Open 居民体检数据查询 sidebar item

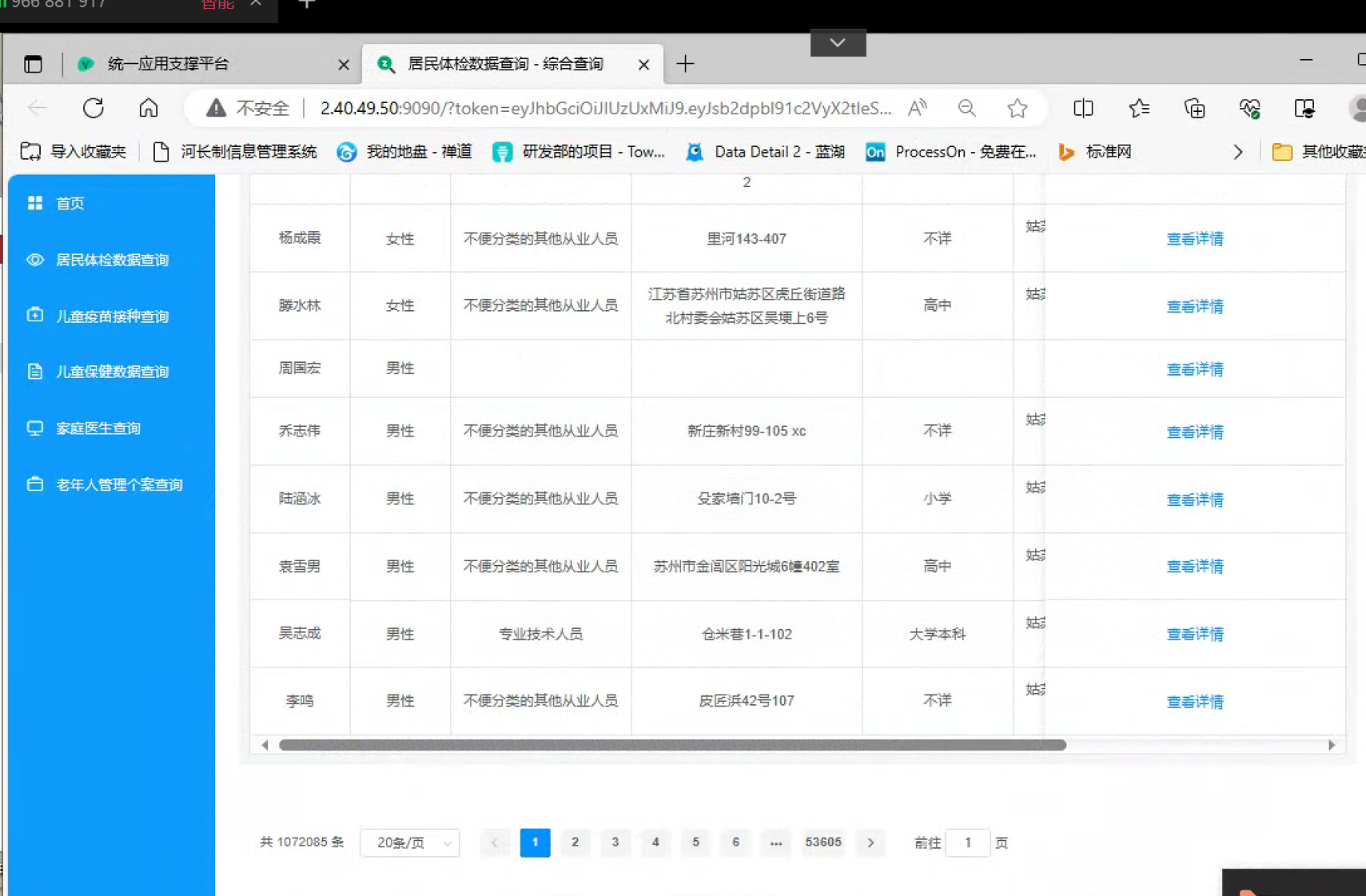(x=112, y=260)
